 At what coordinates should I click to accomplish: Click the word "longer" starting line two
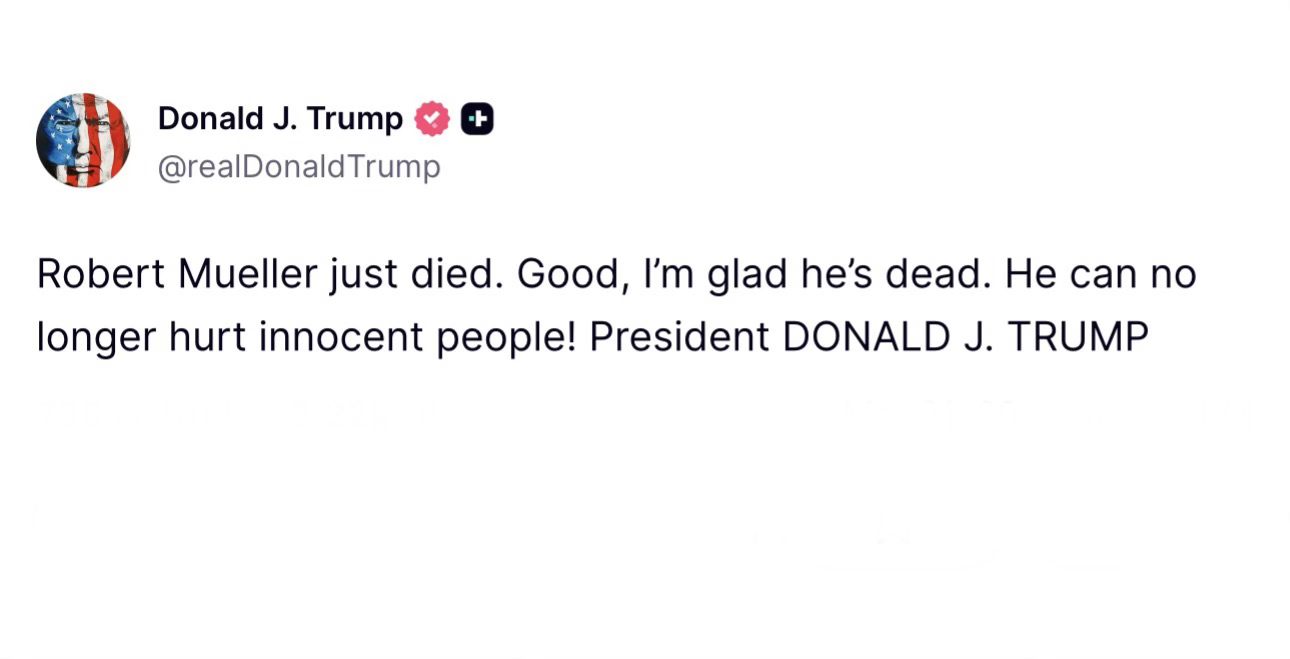[x=95, y=337]
